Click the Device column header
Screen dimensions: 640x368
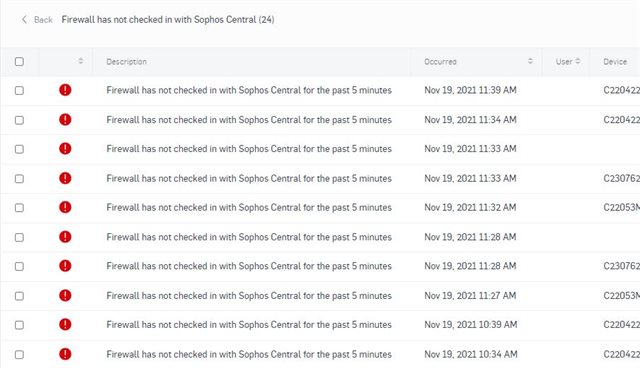click(615, 62)
